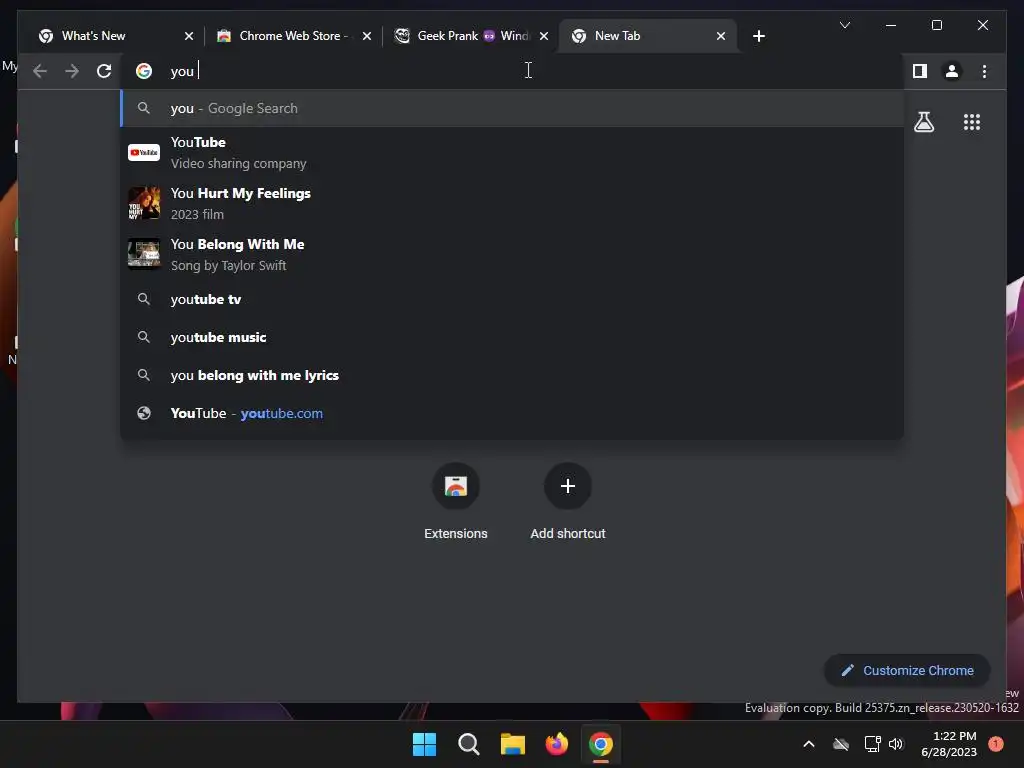Screen dimensions: 1024x768
Task: Open the Google apps grid
Action: point(972,122)
